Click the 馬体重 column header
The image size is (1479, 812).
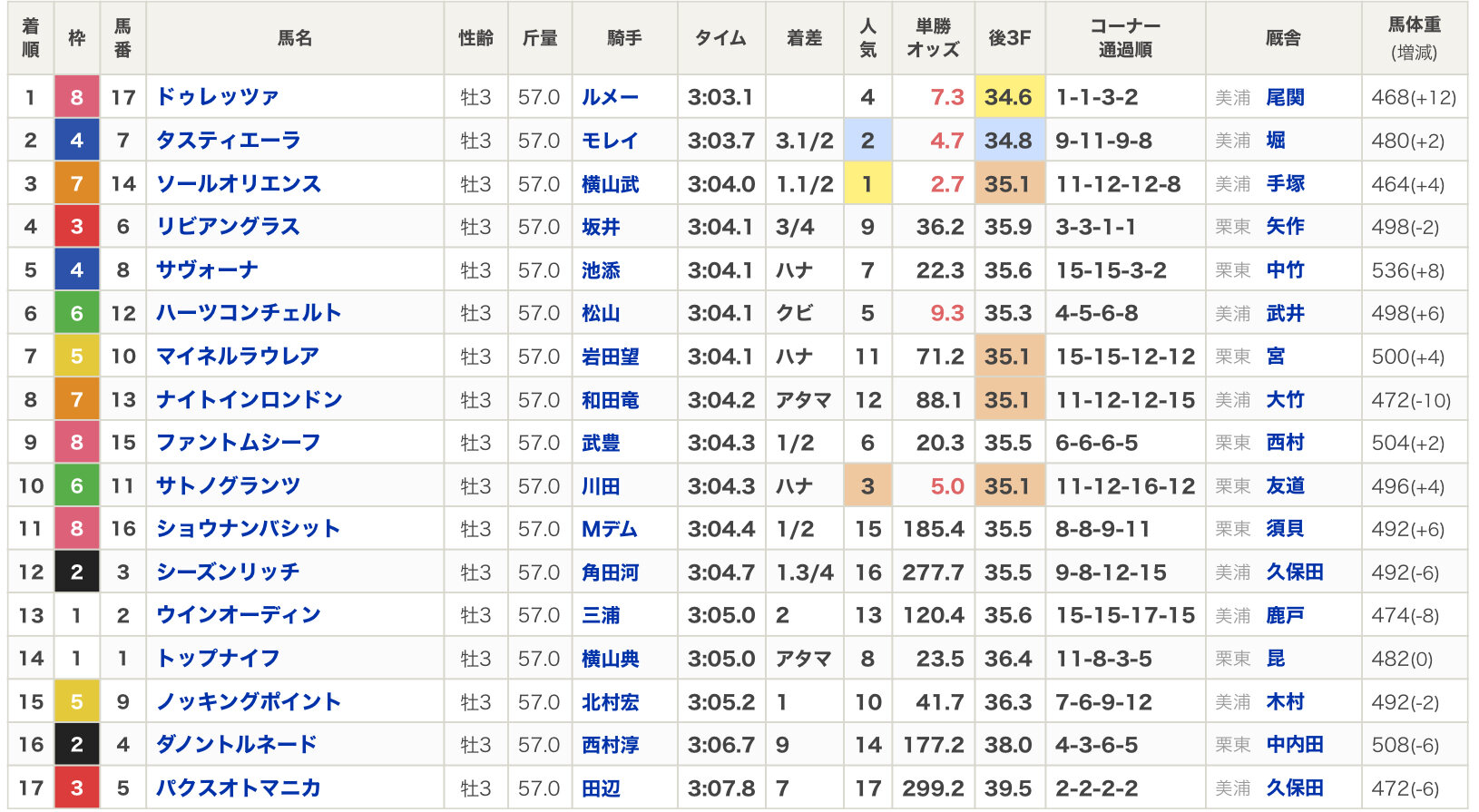click(x=1414, y=38)
